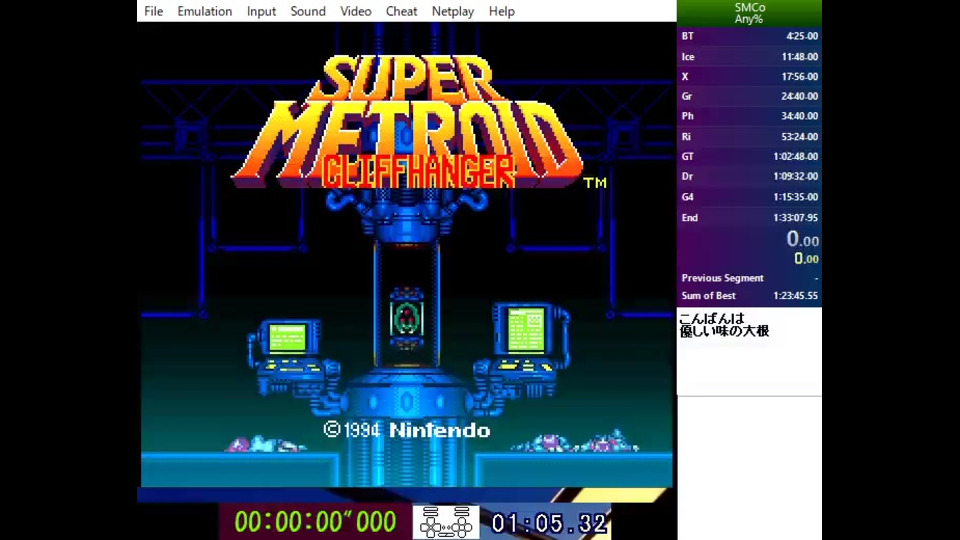Select the GT split row
The height and width of the screenshot is (540, 960).
pos(749,156)
